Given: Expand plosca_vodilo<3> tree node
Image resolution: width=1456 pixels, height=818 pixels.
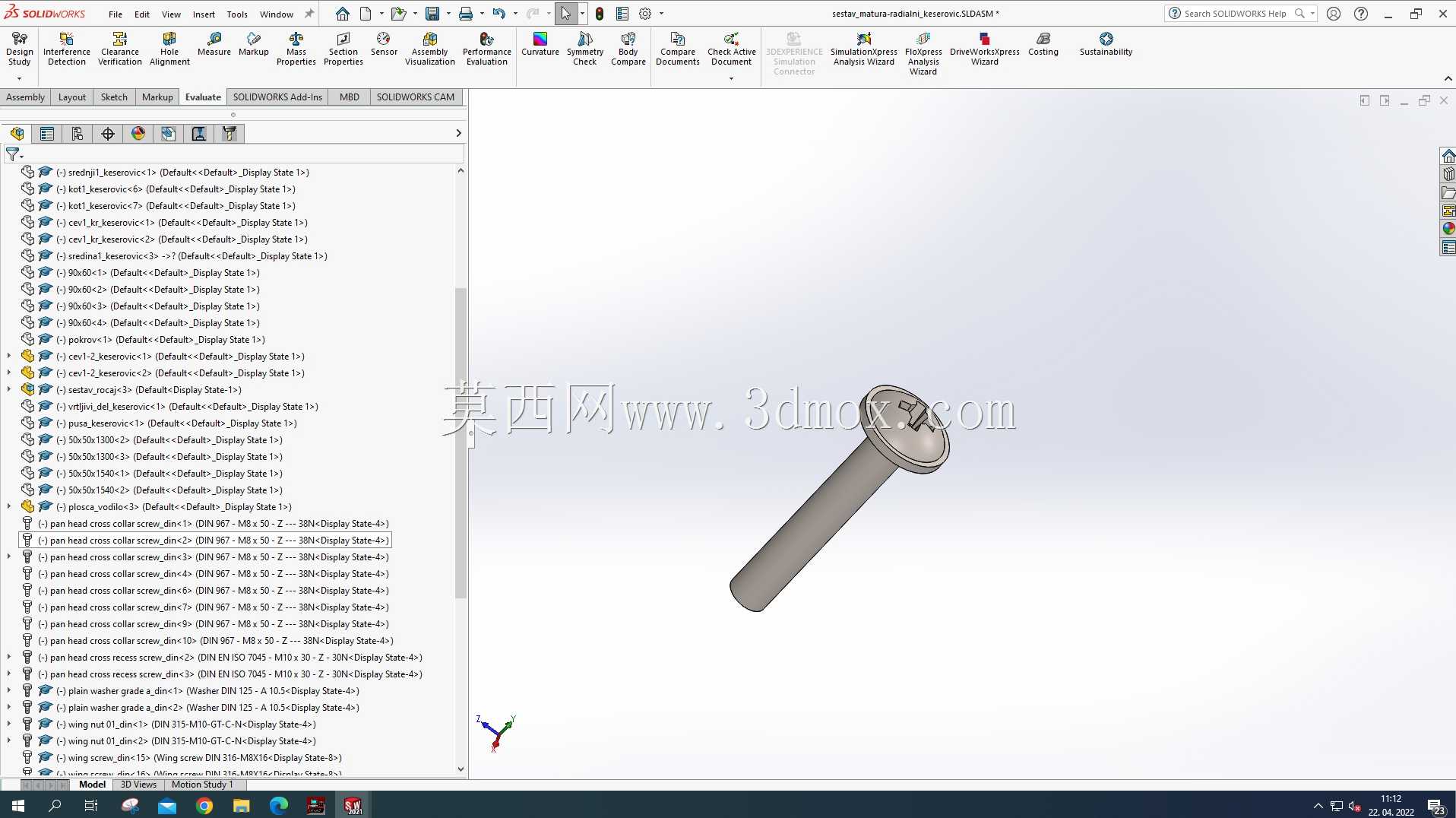Looking at the screenshot, I should click(x=9, y=506).
